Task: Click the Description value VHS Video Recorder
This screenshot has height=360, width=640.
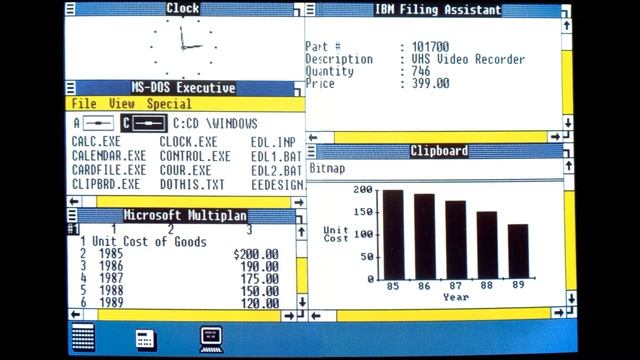Action: 468,59
